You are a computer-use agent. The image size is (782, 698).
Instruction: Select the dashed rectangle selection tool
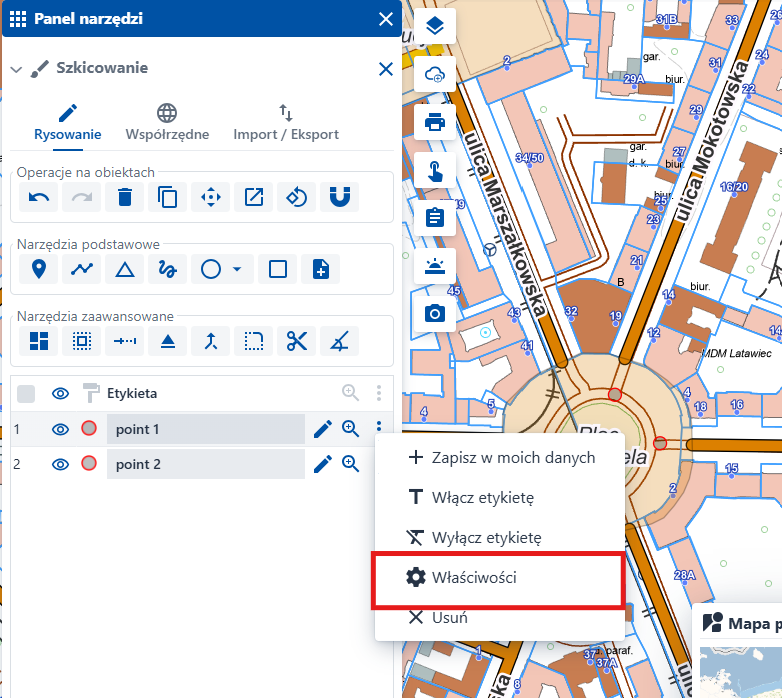pos(253,341)
